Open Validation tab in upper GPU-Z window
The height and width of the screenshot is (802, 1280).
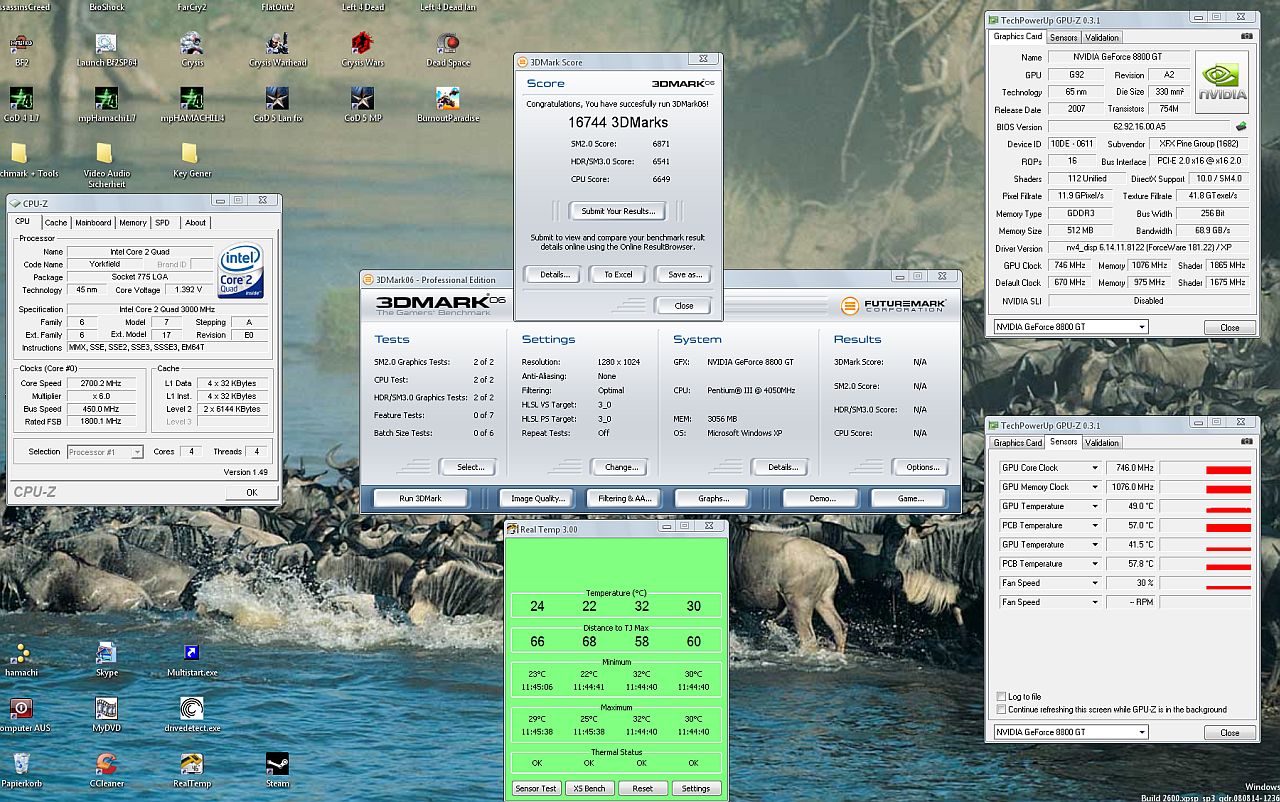(x=1102, y=38)
